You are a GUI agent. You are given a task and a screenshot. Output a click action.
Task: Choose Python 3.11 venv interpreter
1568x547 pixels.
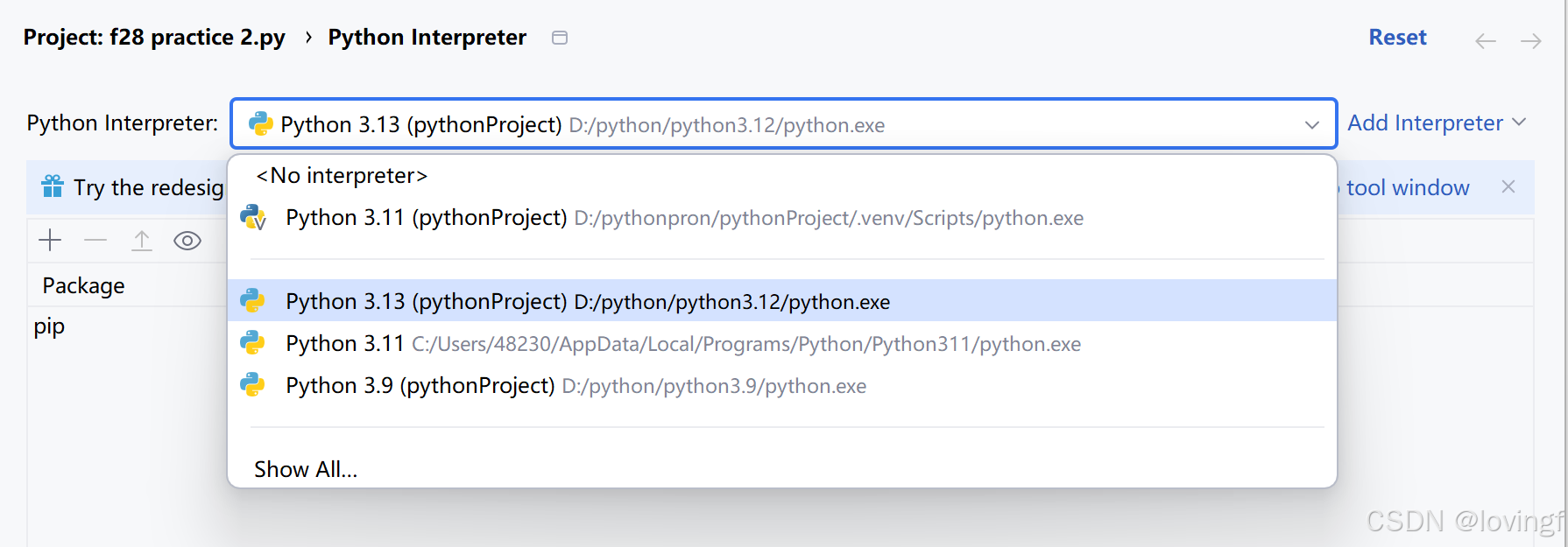tap(683, 218)
